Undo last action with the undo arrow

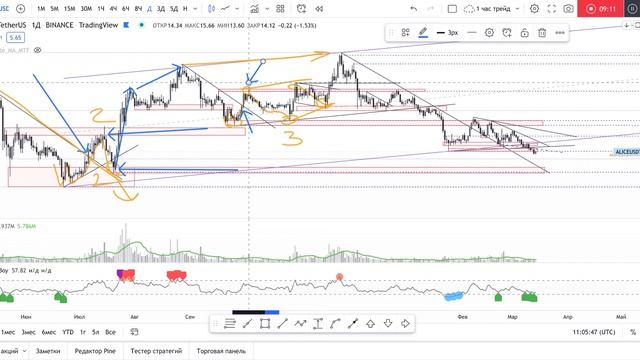pyautogui.click(x=413, y=9)
